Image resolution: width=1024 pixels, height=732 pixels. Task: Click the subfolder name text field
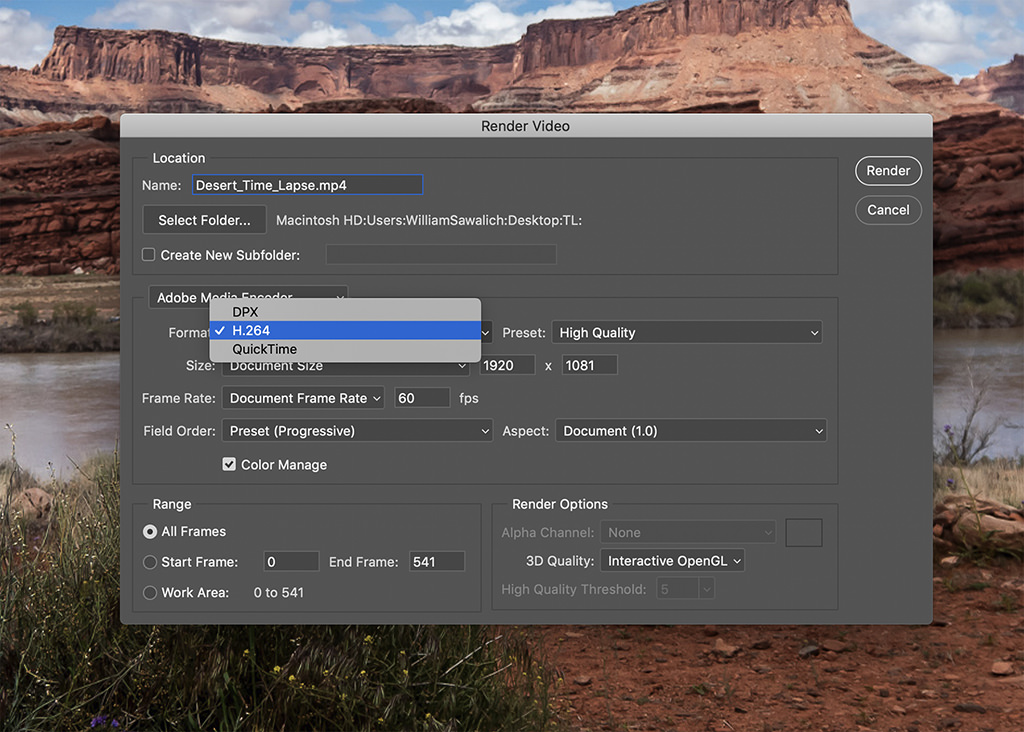pos(441,255)
